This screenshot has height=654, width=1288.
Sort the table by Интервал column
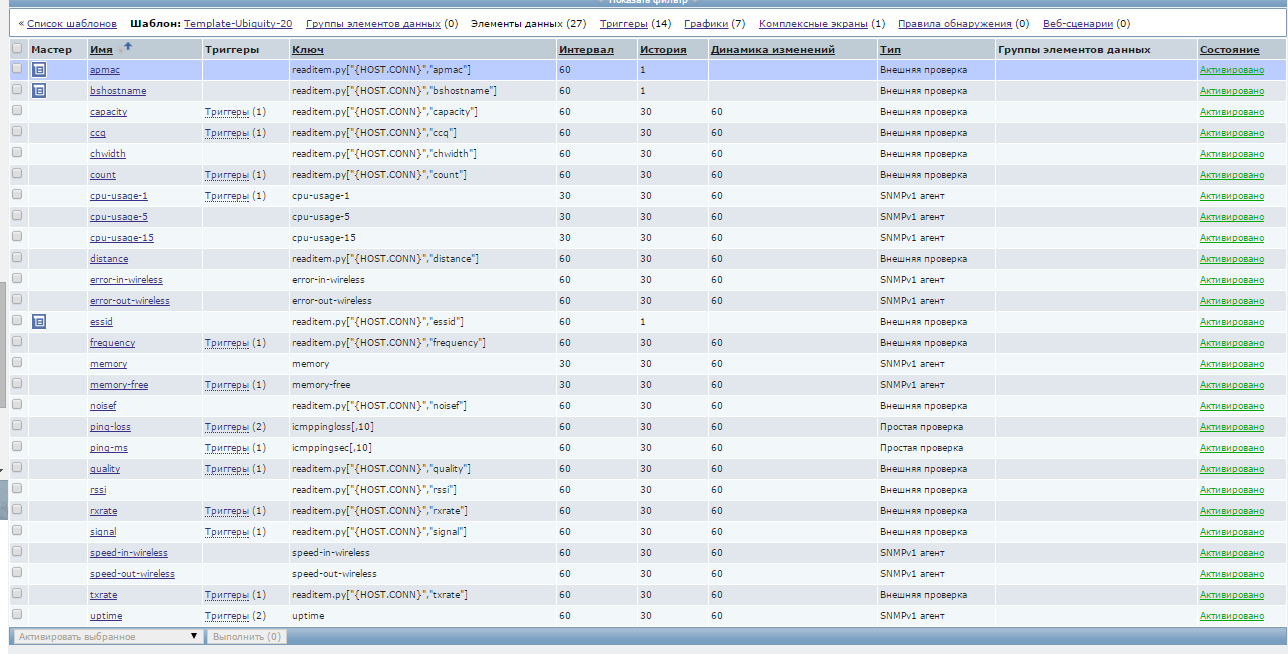click(x=586, y=49)
